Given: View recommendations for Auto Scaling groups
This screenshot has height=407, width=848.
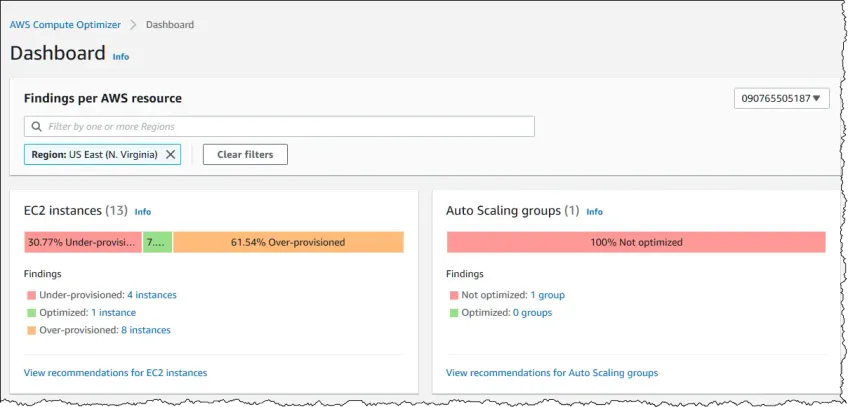Looking at the screenshot, I should pos(552,372).
